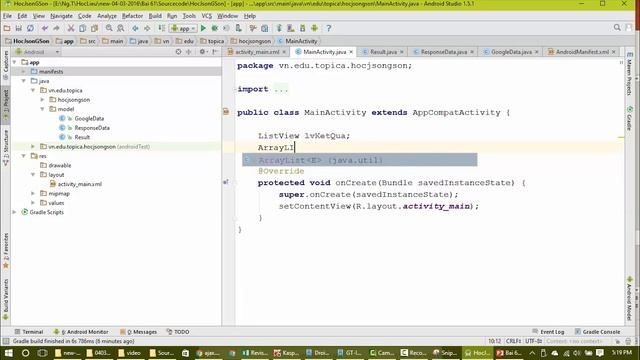This screenshot has height=360, width=640.
Task: Click the navigate Back arrow icon
Action: (135, 28)
